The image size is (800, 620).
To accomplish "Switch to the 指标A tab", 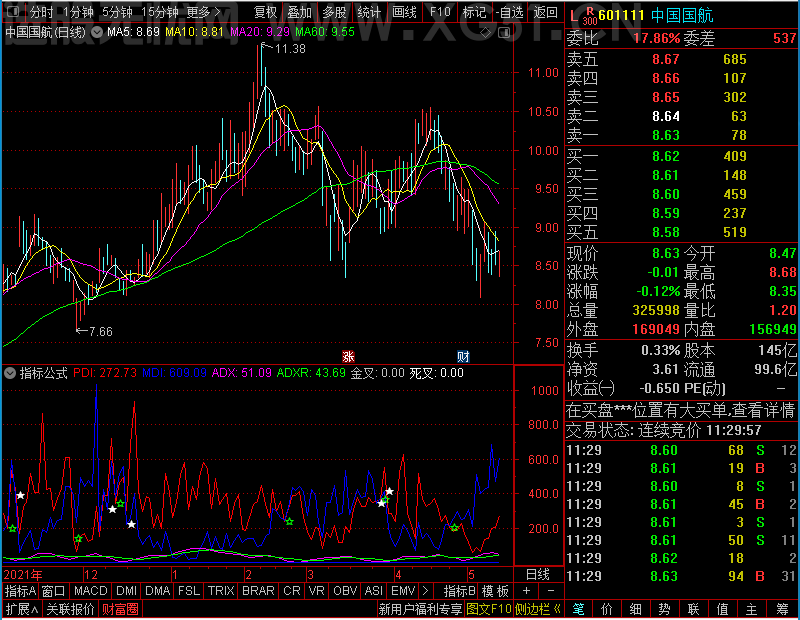I will tap(20, 591).
